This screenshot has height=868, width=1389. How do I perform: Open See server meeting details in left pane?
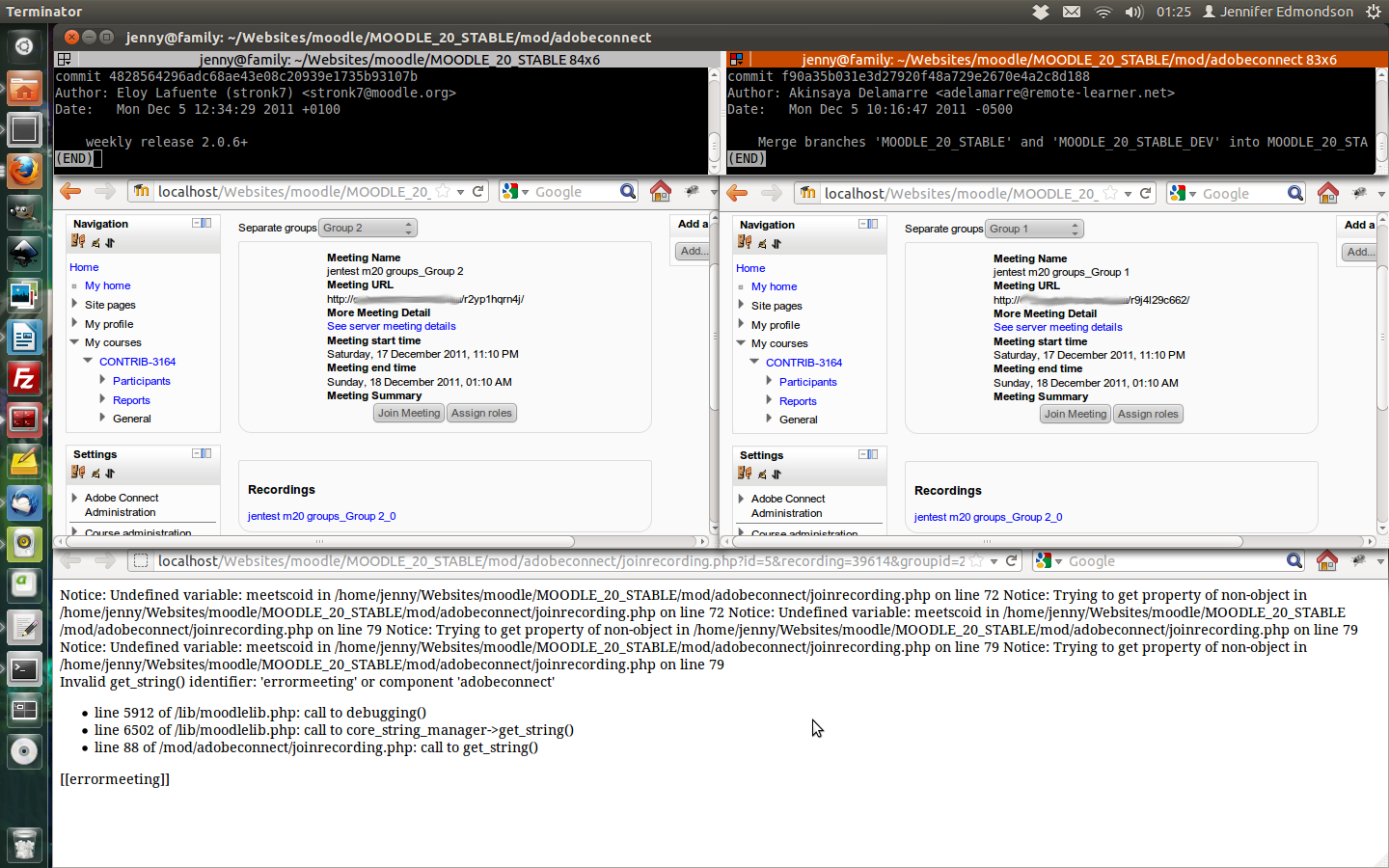pos(392,326)
